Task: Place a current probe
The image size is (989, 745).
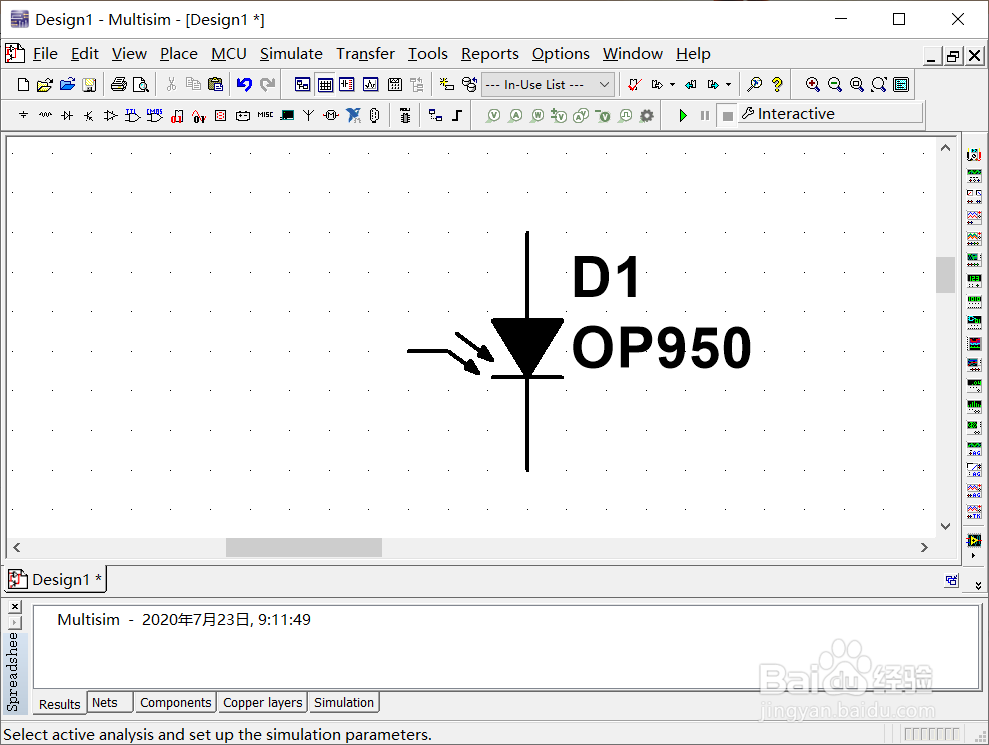Action: (516, 115)
